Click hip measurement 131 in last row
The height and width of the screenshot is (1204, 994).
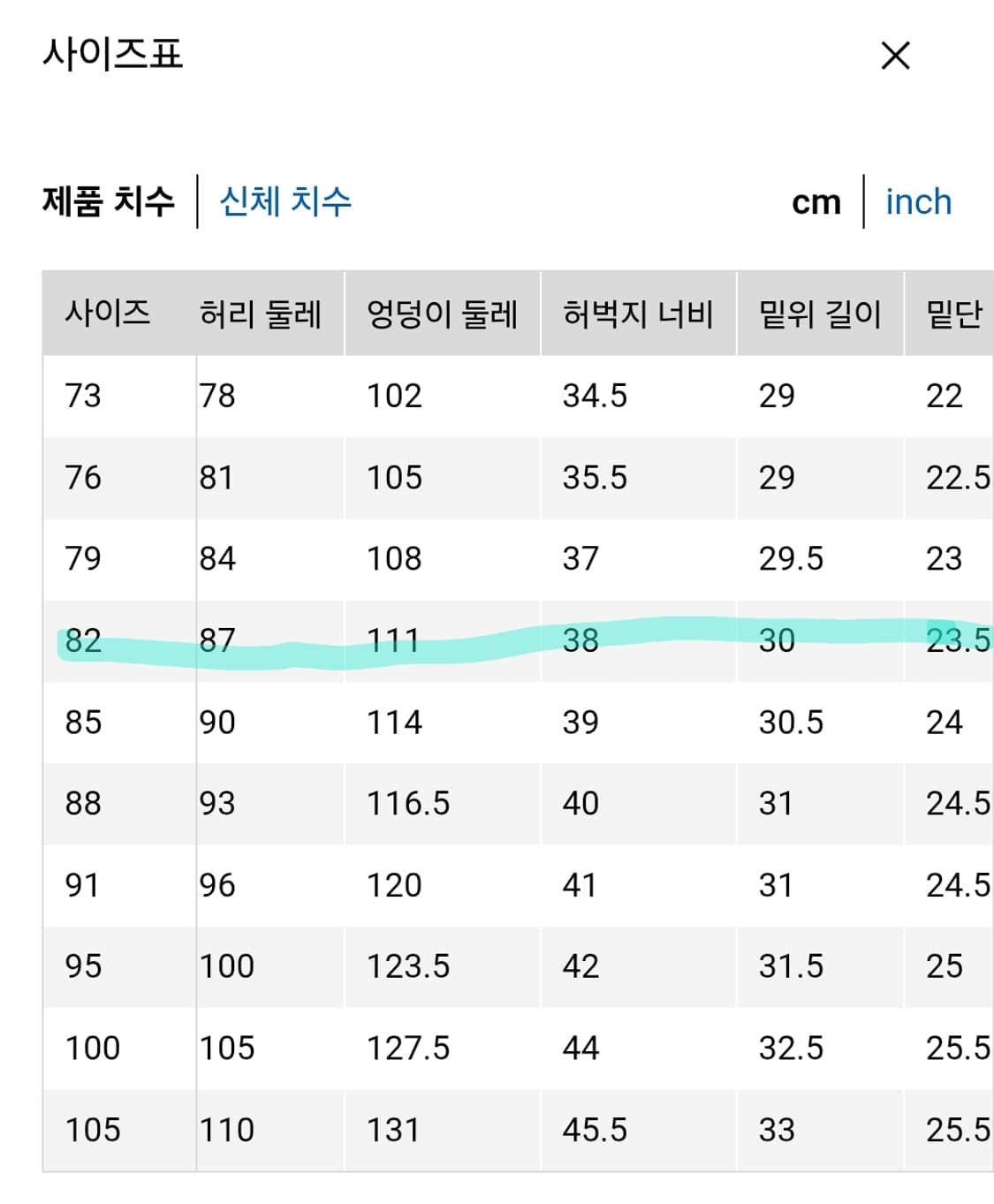tap(393, 1129)
